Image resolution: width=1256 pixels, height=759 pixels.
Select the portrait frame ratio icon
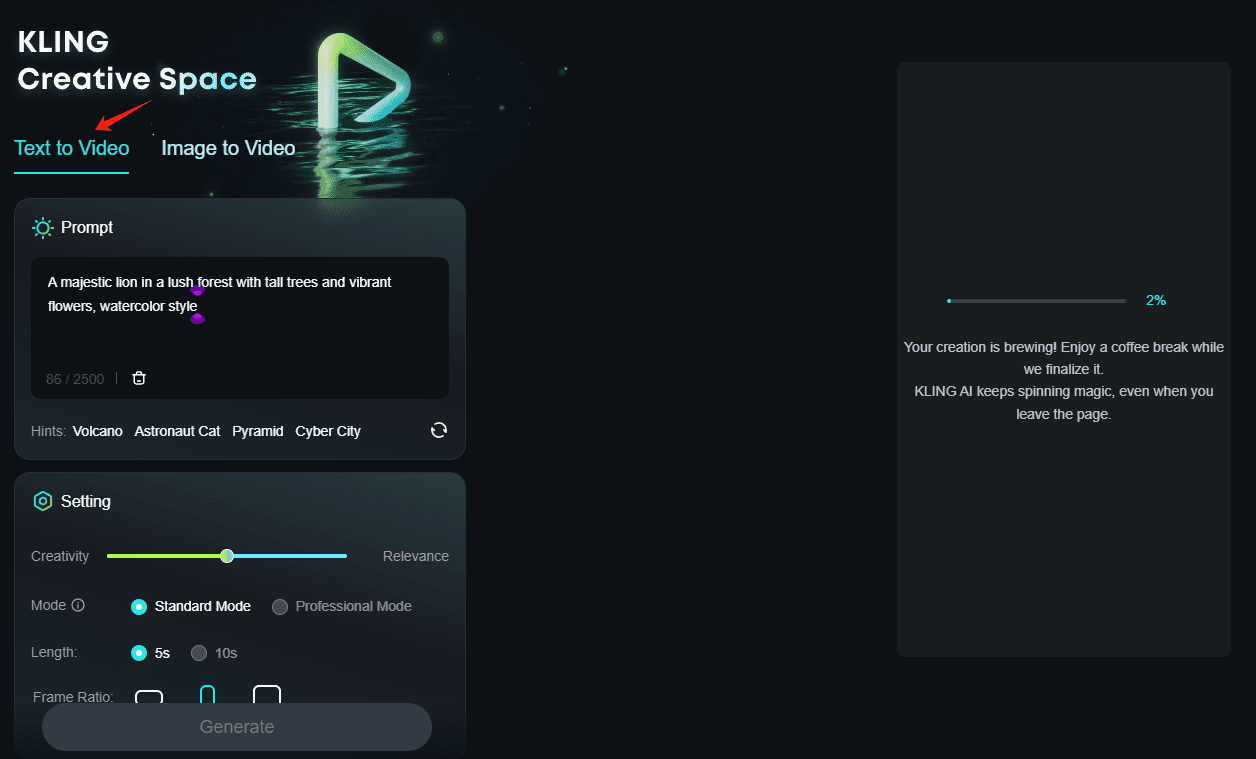click(x=207, y=694)
